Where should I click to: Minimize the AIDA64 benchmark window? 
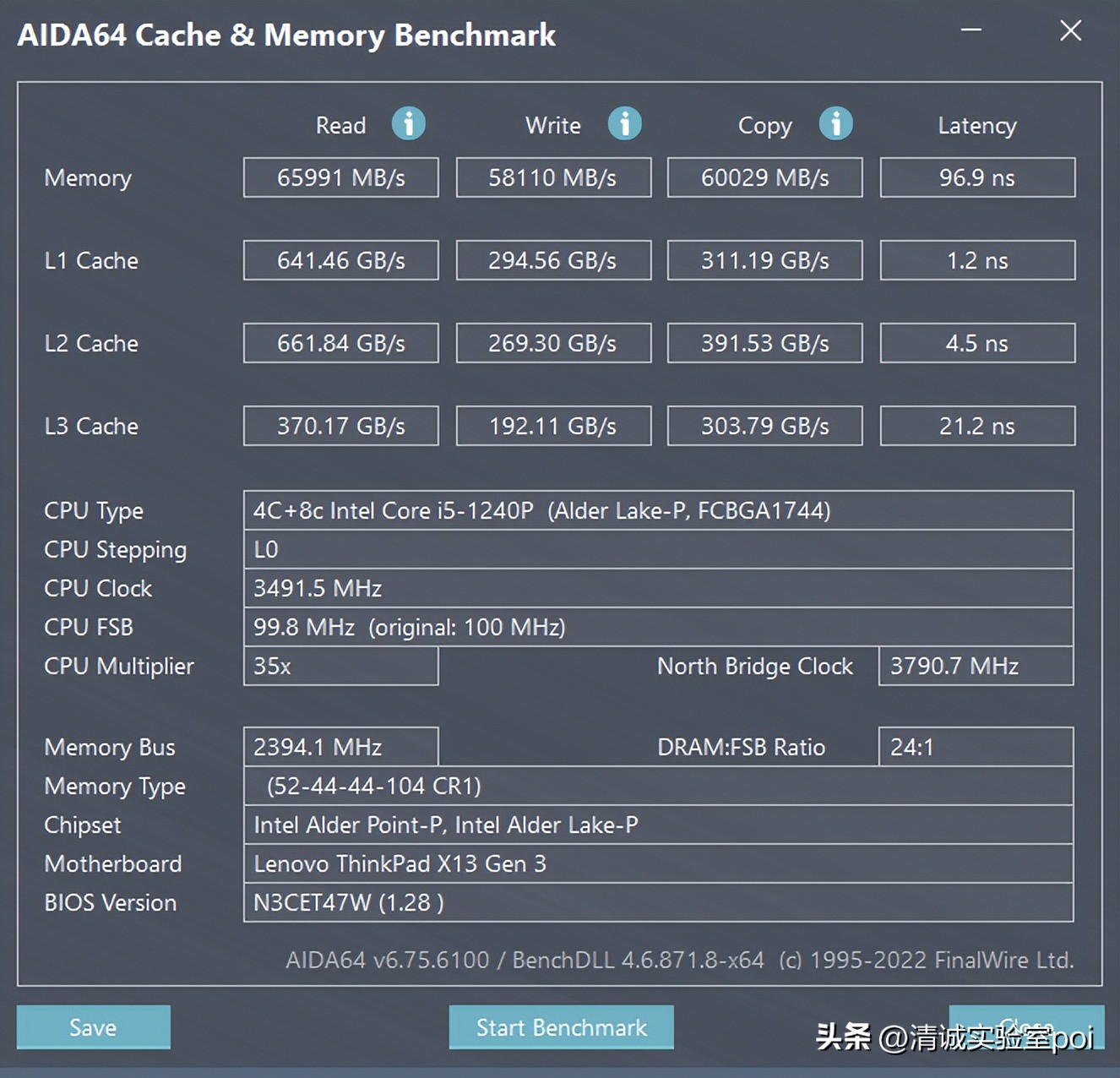pyautogui.click(x=970, y=31)
